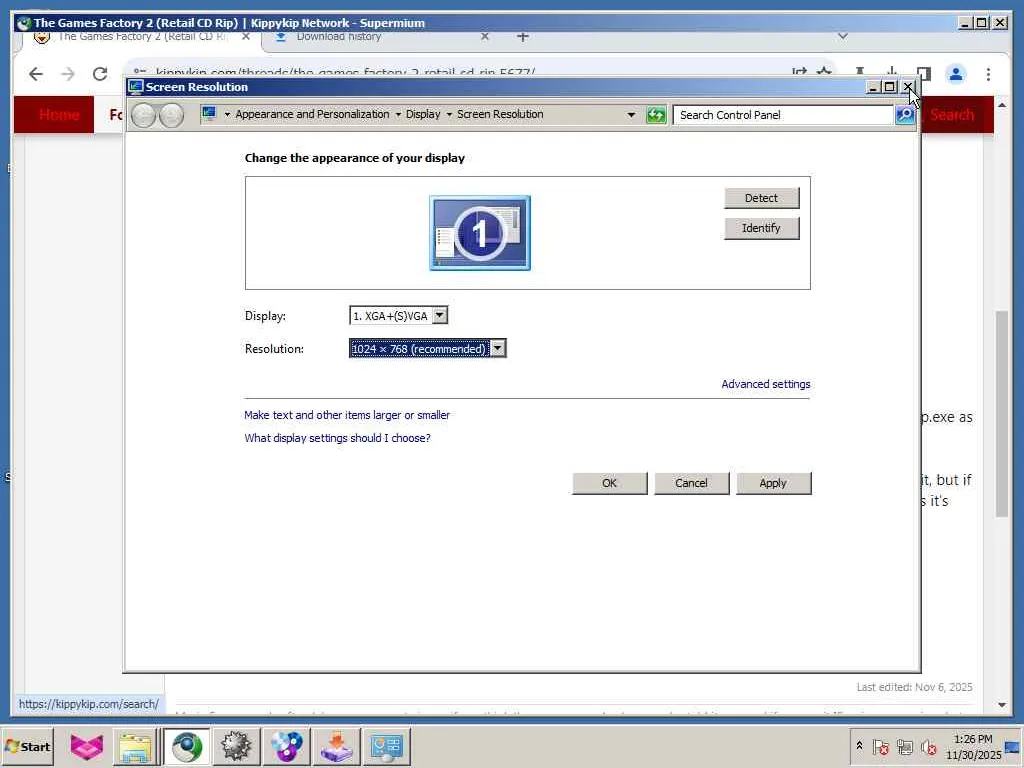This screenshot has height=768, width=1024.
Task: Maximize the Screen Resolution window
Action: (x=889, y=87)
